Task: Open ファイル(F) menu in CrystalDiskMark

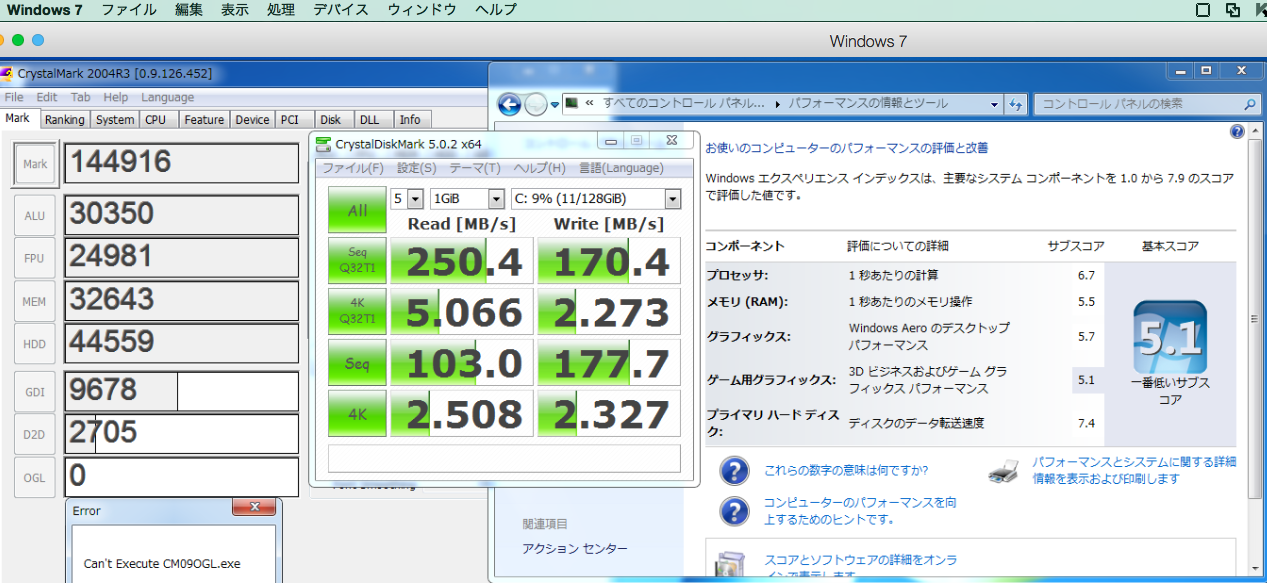Action: pos(353,168)
